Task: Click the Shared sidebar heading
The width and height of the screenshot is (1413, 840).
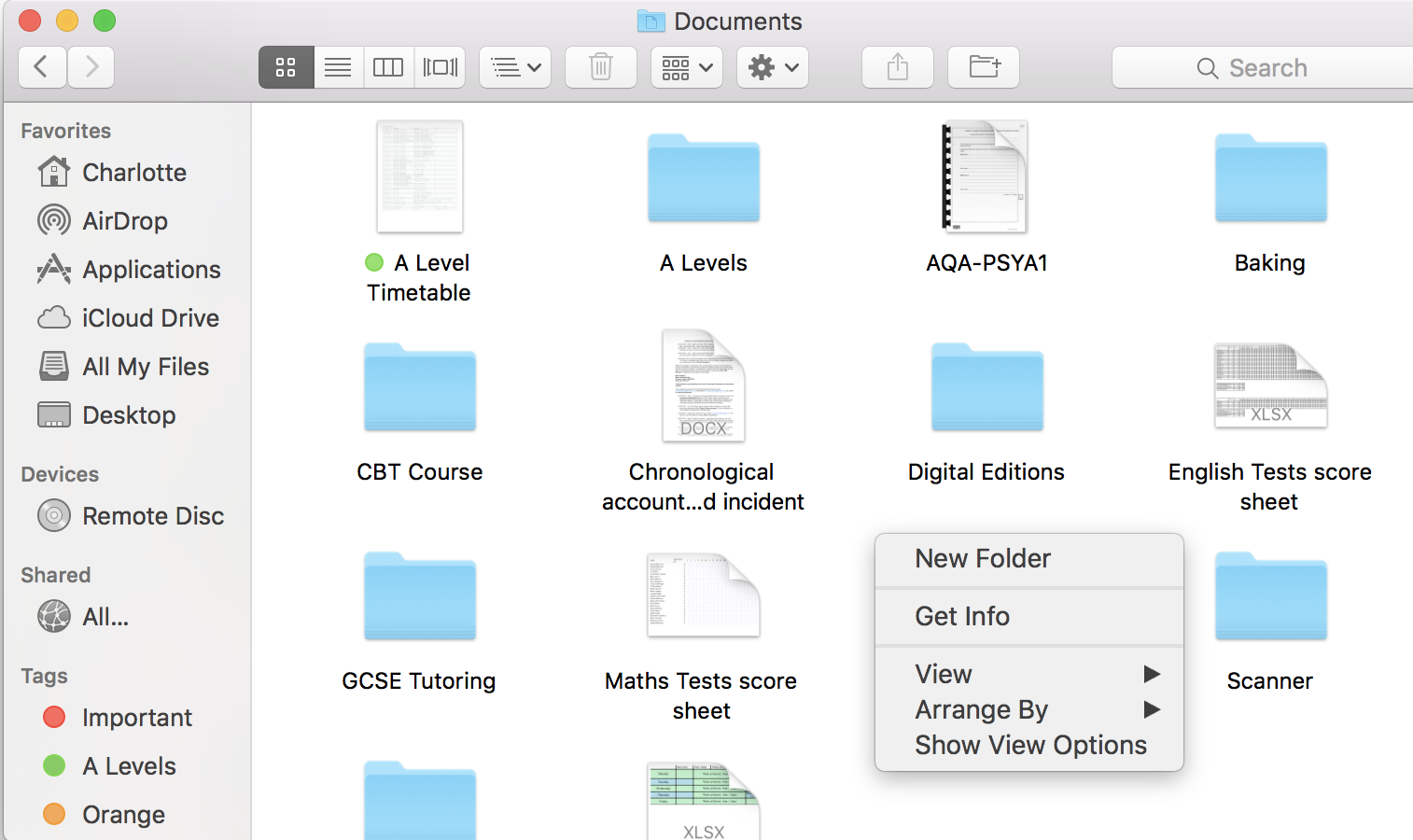Action: [56, 575]
